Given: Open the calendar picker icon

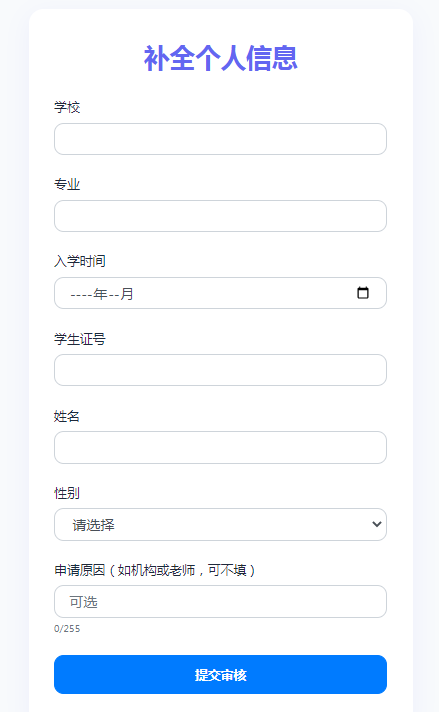Looking at the screenshot, I should click(x=363, y=293).
